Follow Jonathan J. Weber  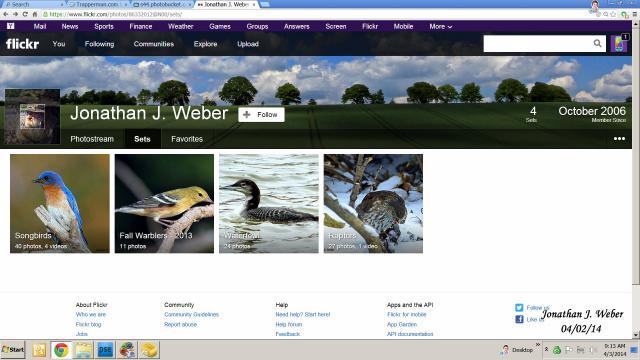(261, 115)
